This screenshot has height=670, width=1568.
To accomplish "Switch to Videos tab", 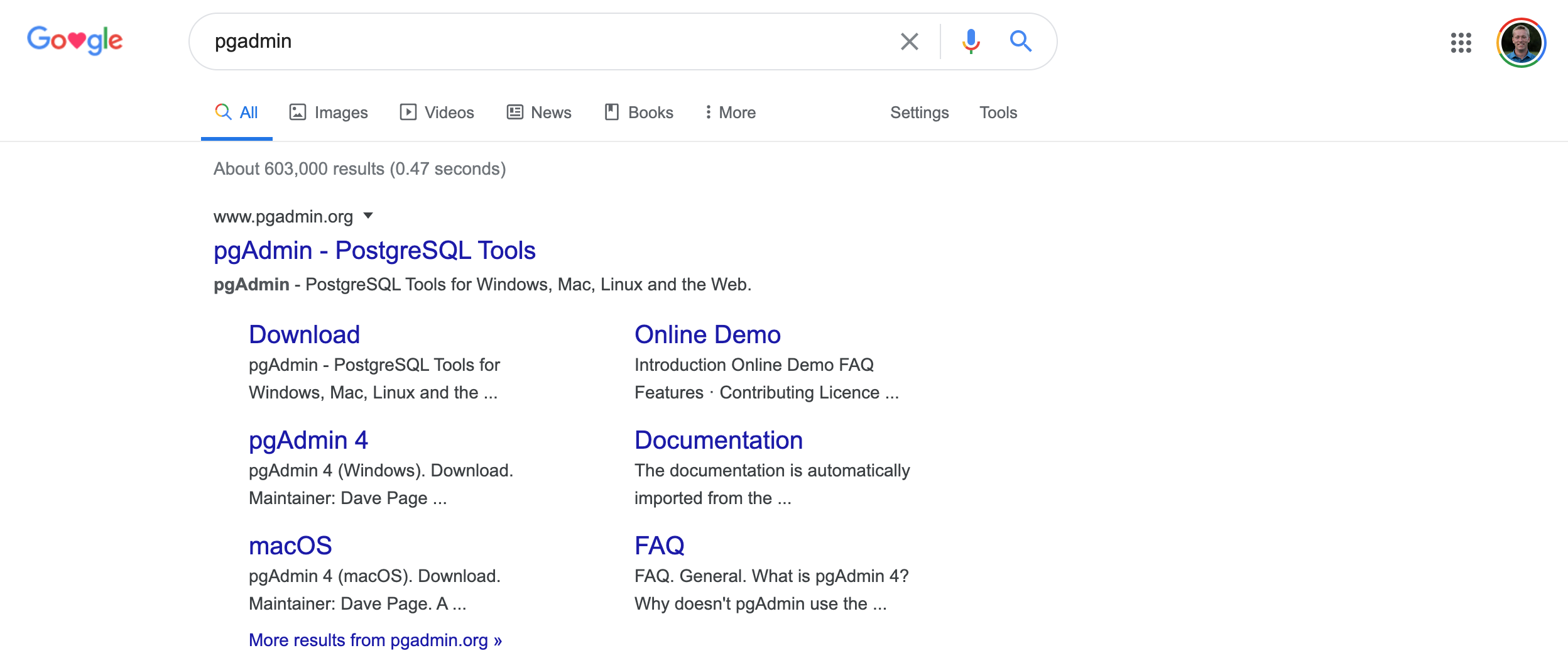I will [437, 113].
